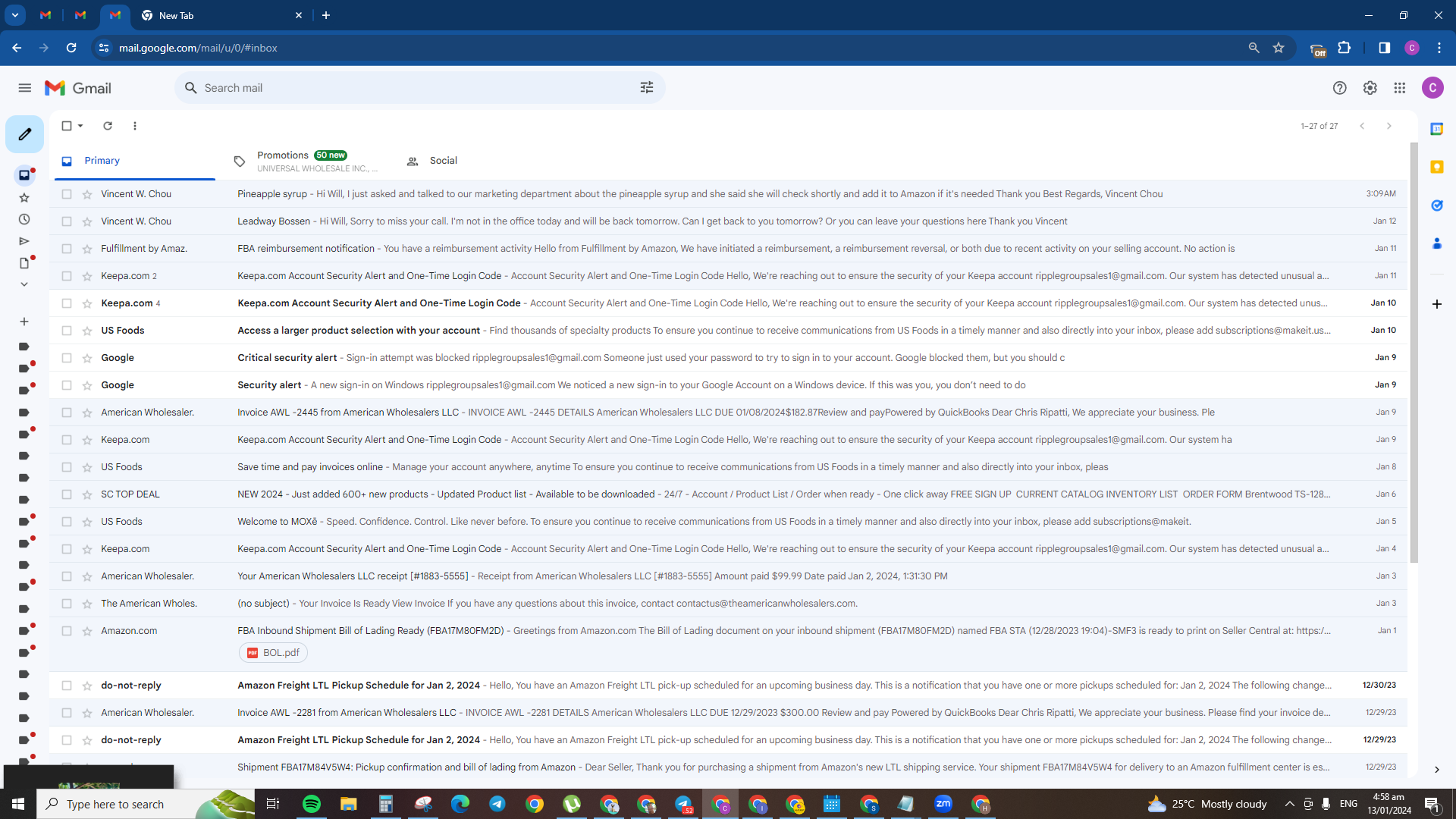The height and width of the screenshot is (819, 1456).
Task: Open the Chrome three-dot menu
Action: point(1439,48)
